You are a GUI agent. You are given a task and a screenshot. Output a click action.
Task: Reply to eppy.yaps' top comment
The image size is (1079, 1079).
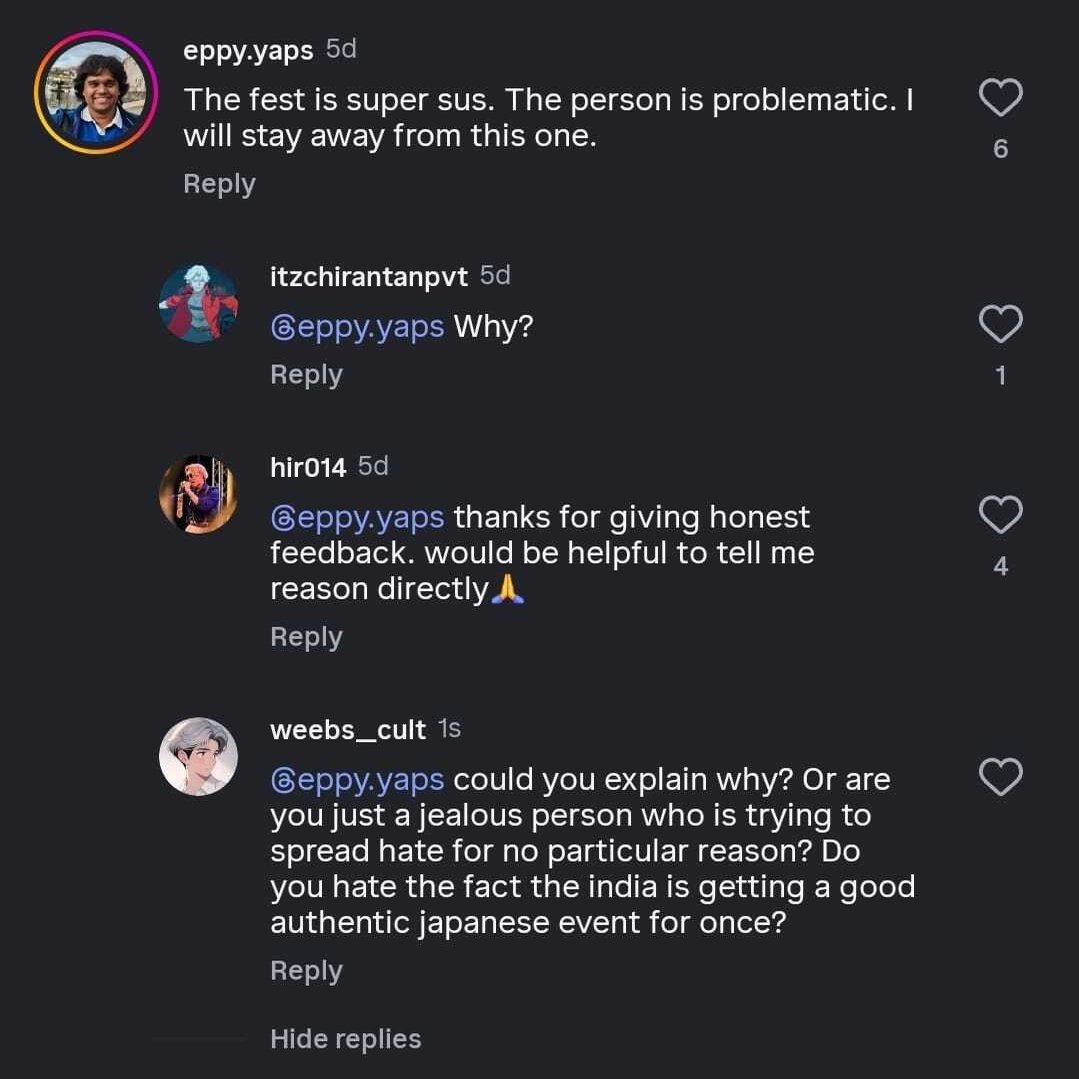point(219,184)
